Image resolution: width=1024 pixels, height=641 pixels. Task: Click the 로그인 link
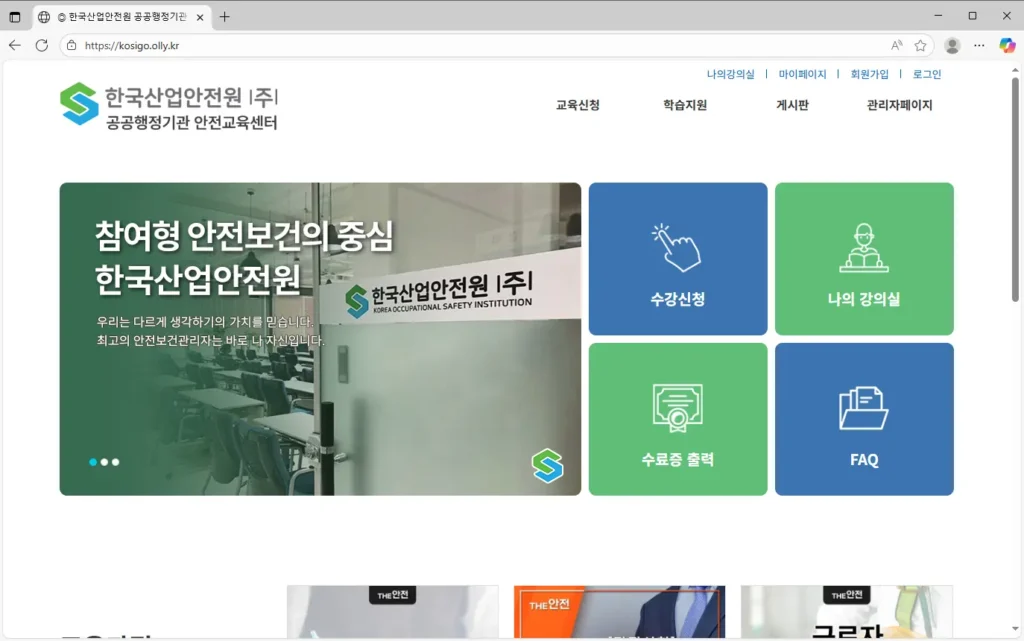926,74
